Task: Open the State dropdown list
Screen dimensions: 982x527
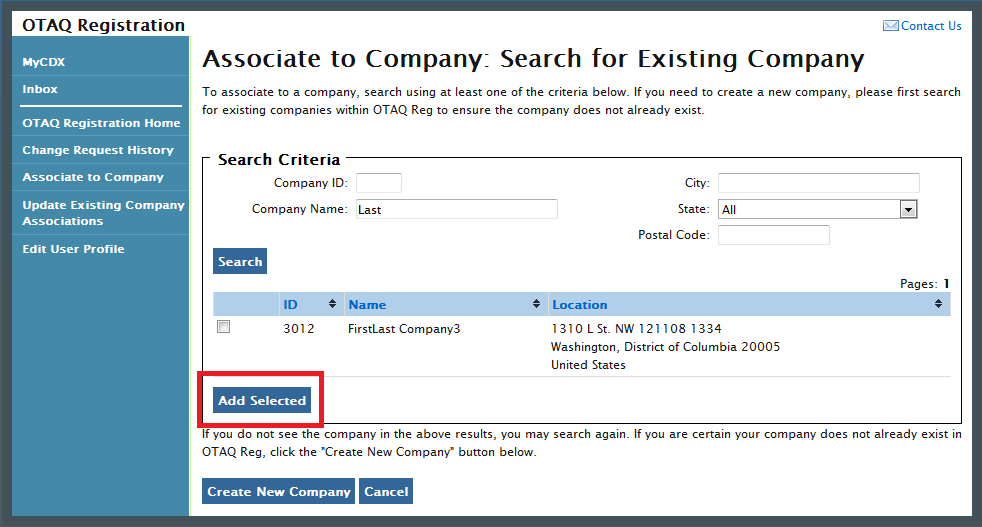Action: (908, 209)
